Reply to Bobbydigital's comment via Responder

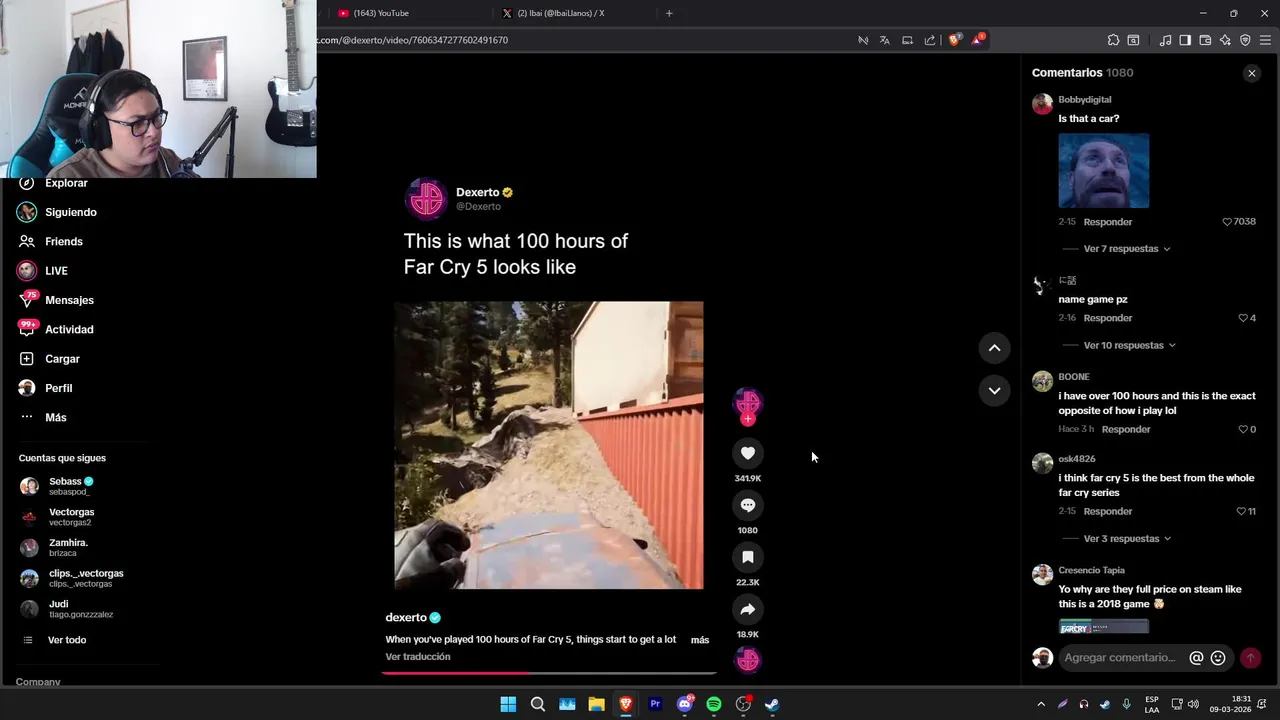click(x=1107, y=222)
